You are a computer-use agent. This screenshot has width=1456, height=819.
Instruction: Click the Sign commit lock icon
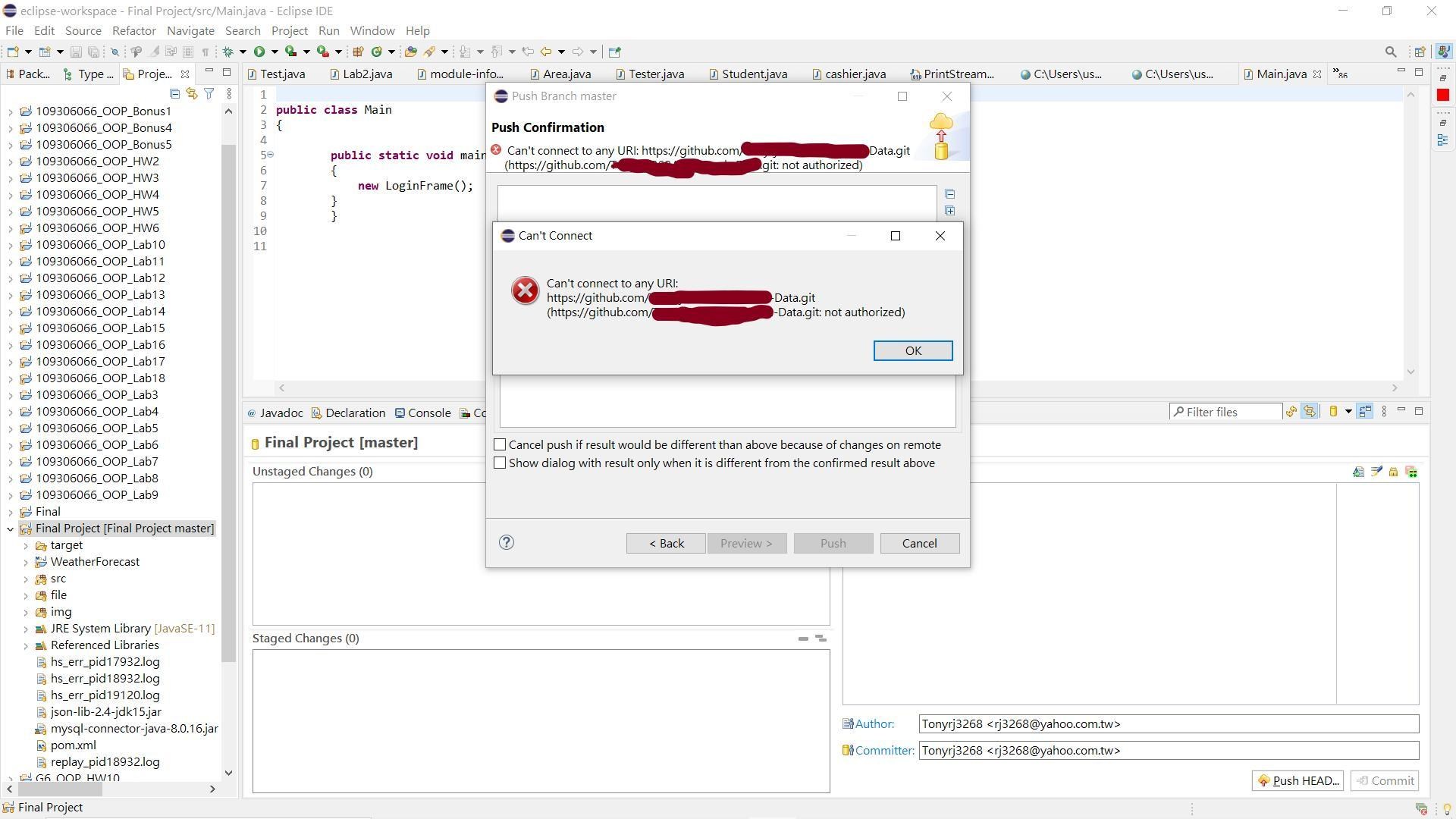coord(1394,472)
